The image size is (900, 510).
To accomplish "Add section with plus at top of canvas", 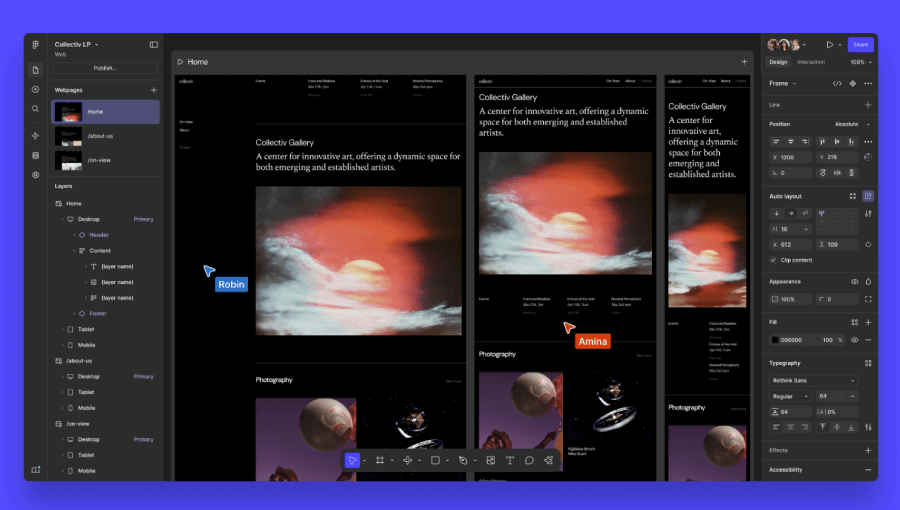I will pyautogui.click(x=744, y=62).
